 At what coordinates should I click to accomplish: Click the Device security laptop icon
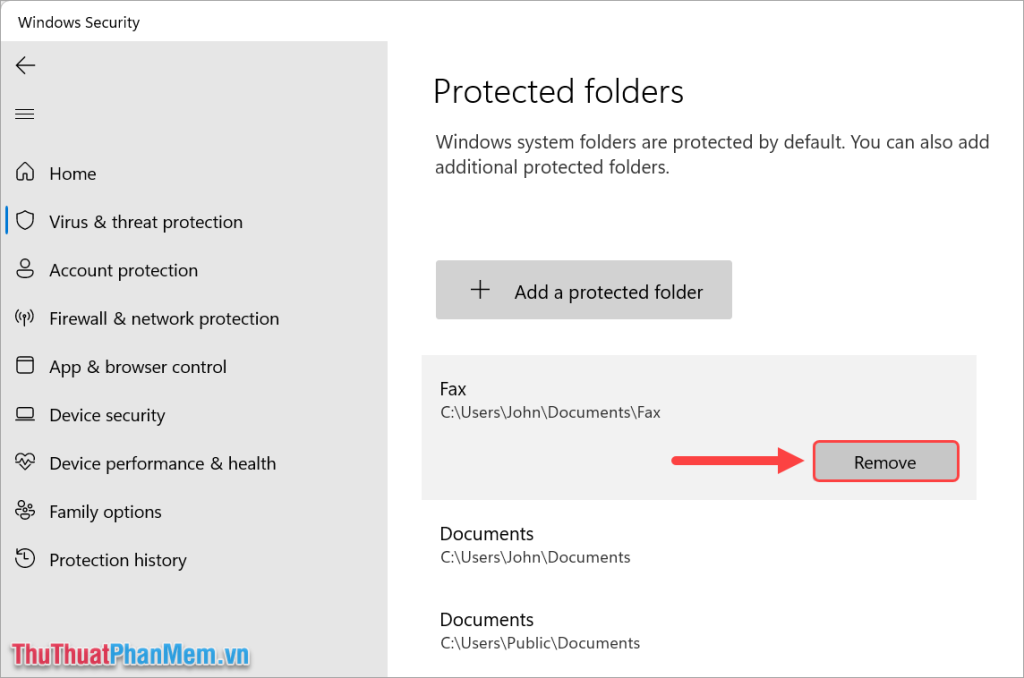(25, 415)
